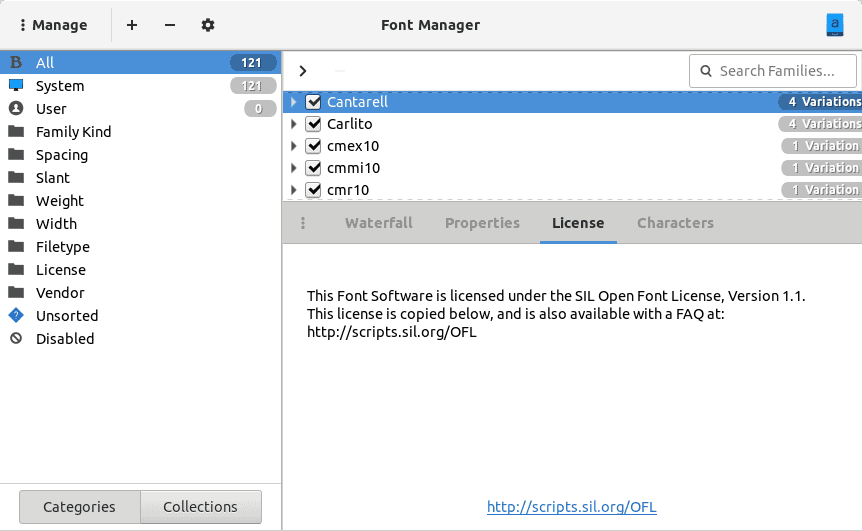Select the Disabled category in sidebar
This screenshot has width=862, height=531.
point(65,339)
